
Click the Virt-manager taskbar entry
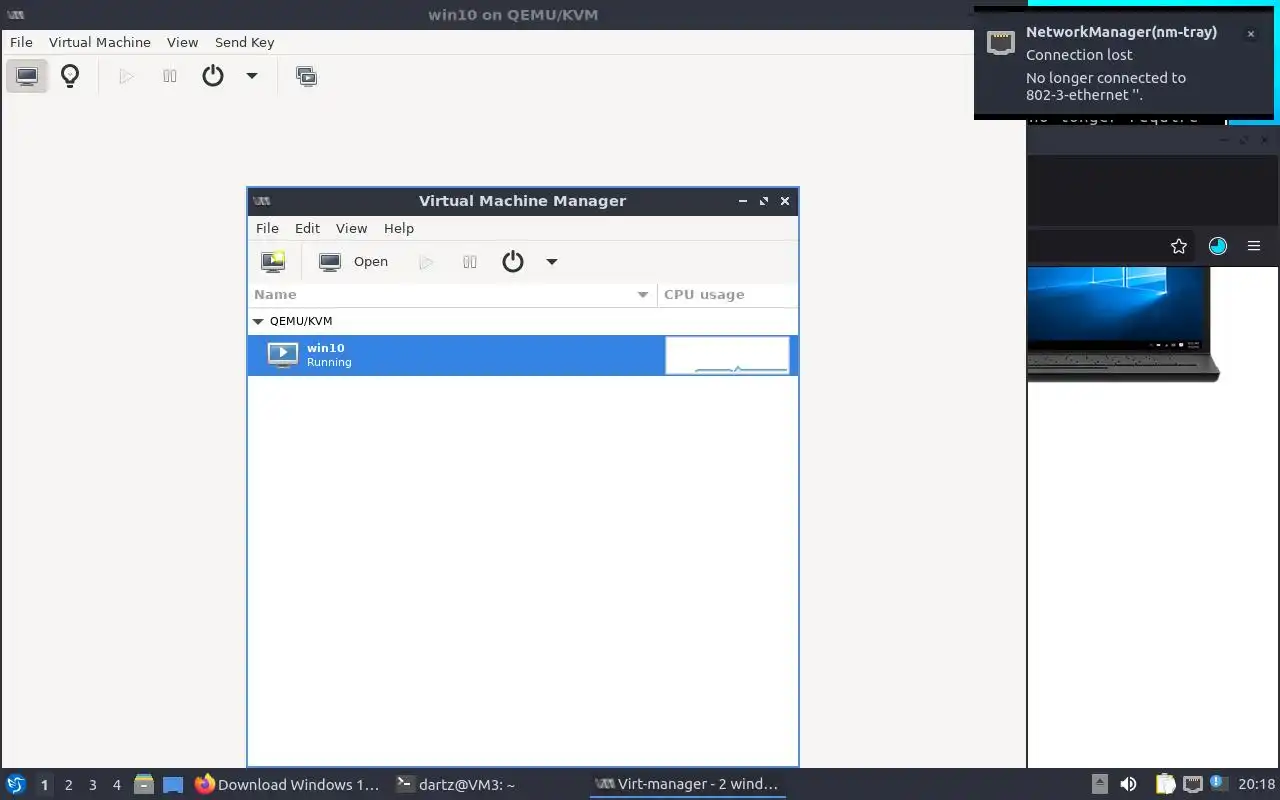click(687, 785)
